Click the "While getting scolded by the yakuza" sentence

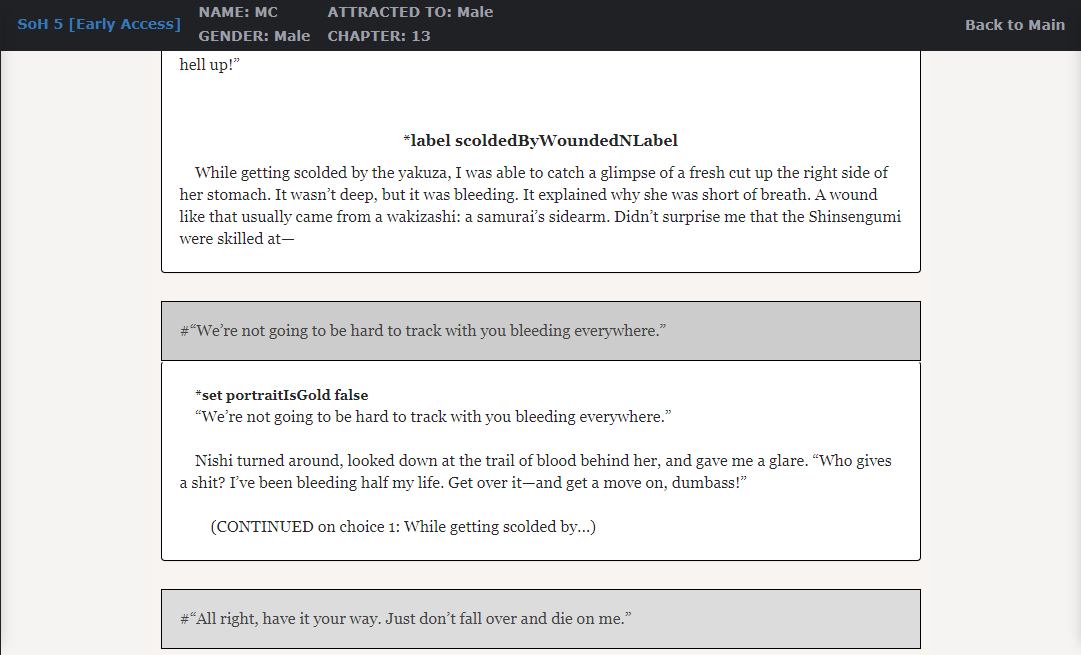point(323,172)
